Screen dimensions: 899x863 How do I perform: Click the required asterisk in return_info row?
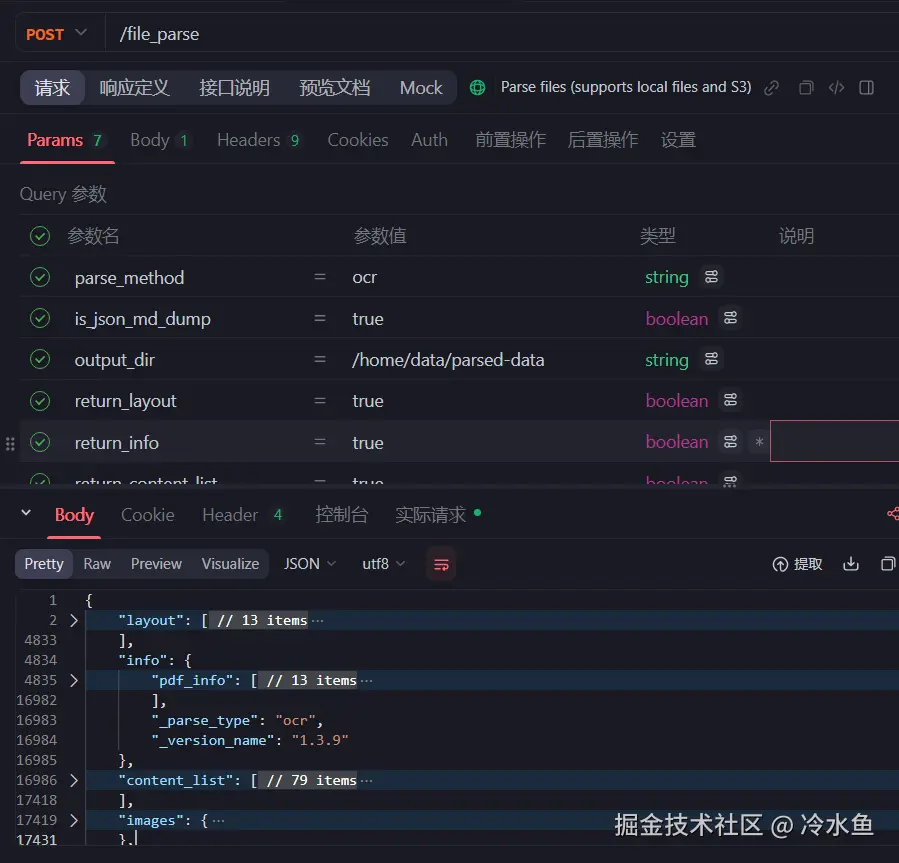point(759,442)
